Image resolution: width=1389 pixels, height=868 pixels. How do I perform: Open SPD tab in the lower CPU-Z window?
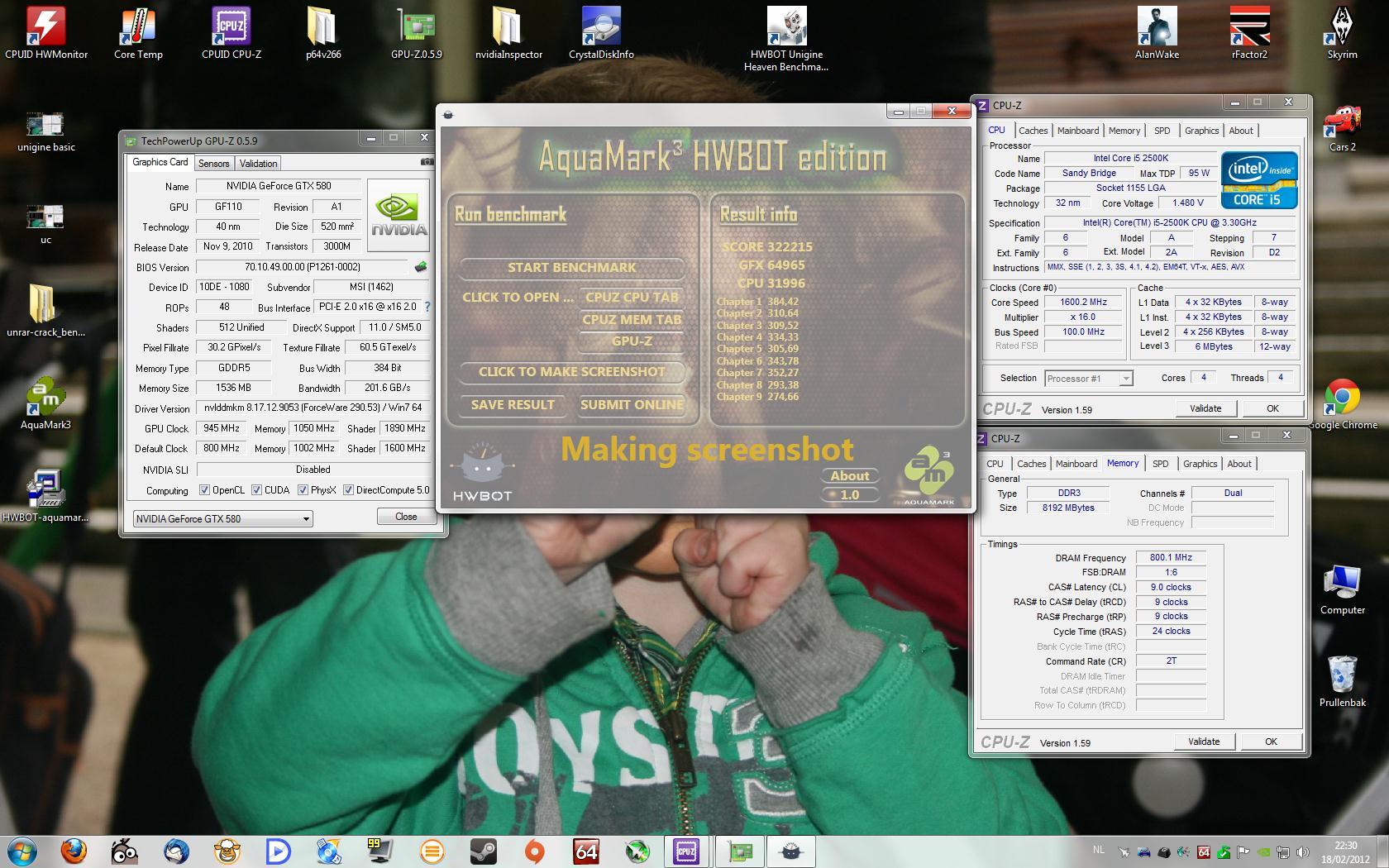pos(1160,464)
